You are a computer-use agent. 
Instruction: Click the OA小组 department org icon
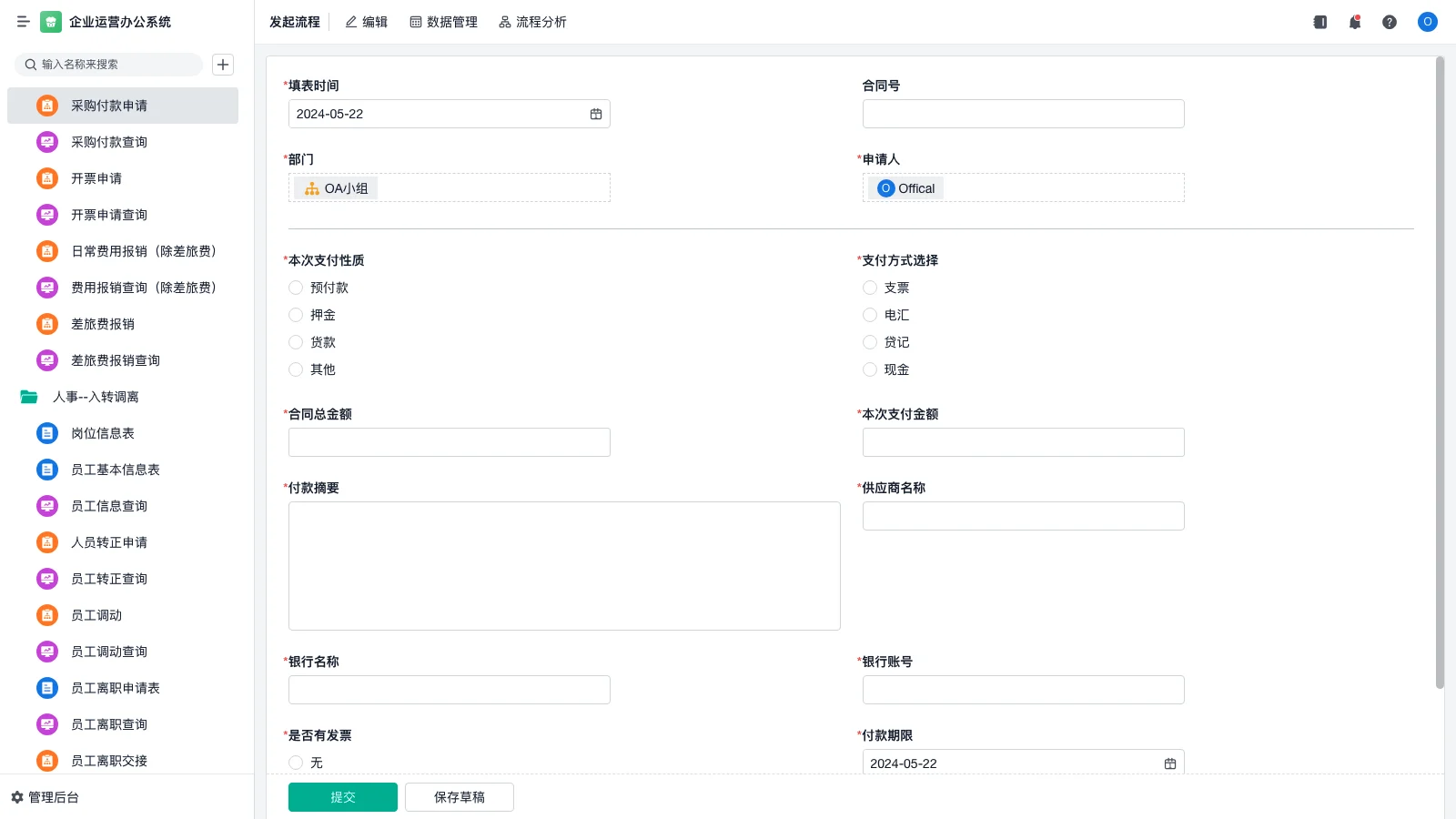pos(310,188)
